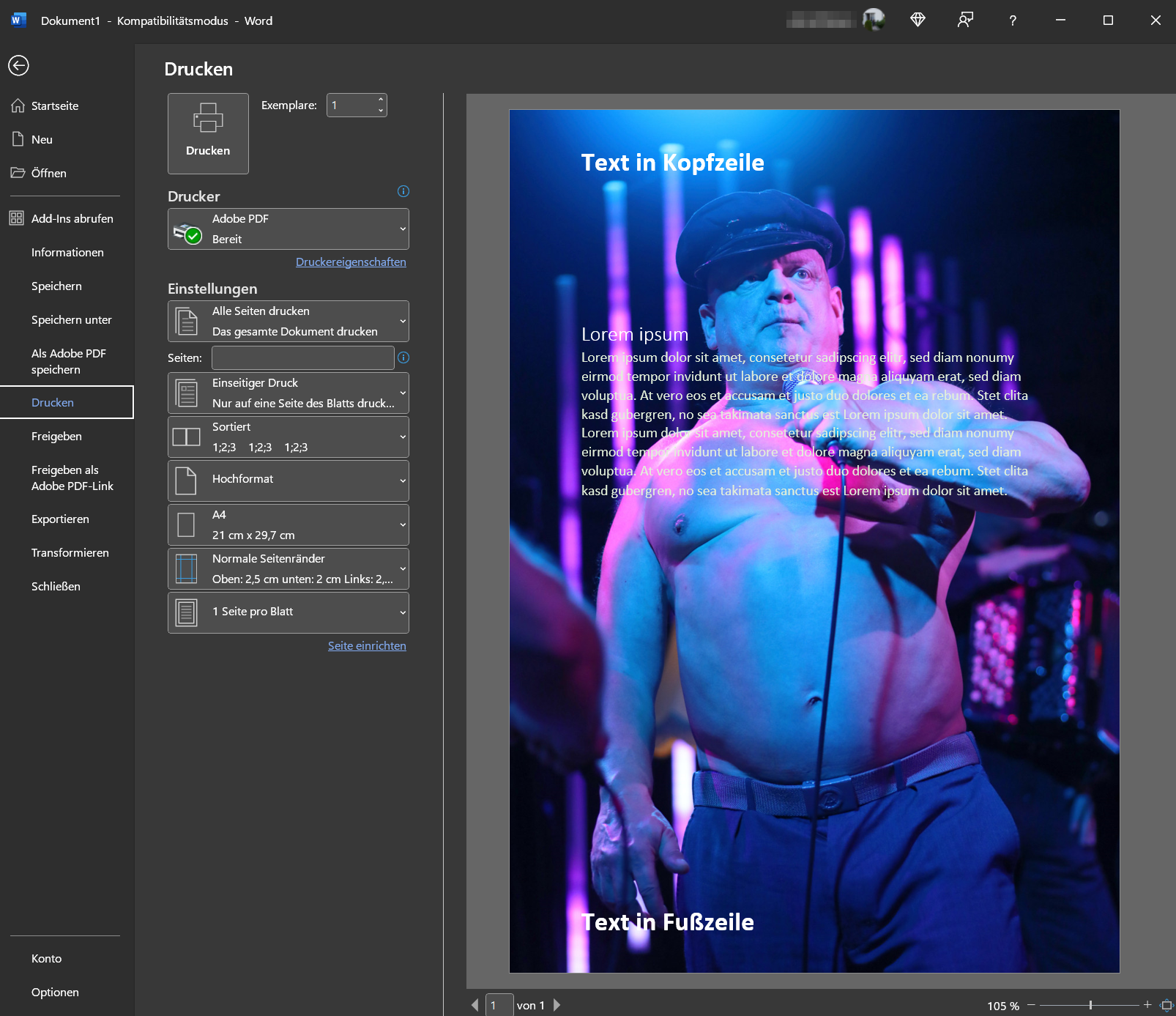Go to previous page arrow in preview
This screenshot has width=1176, height=1016.
[x=475, y=1005]
